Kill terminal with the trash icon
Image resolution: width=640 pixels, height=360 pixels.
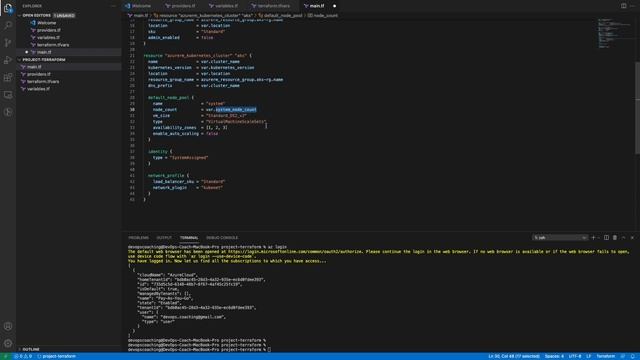(x=615, y=238)
